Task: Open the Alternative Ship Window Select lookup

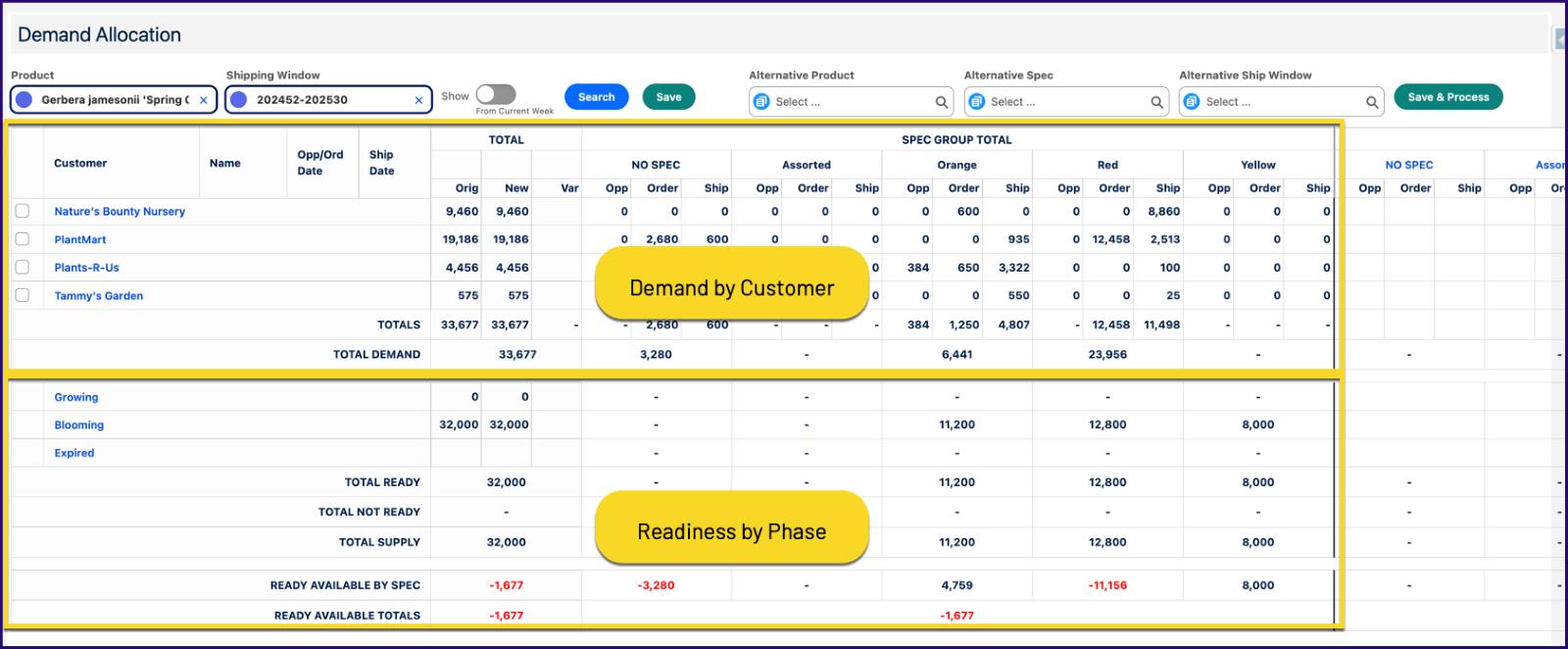Action: (1281, 102)
